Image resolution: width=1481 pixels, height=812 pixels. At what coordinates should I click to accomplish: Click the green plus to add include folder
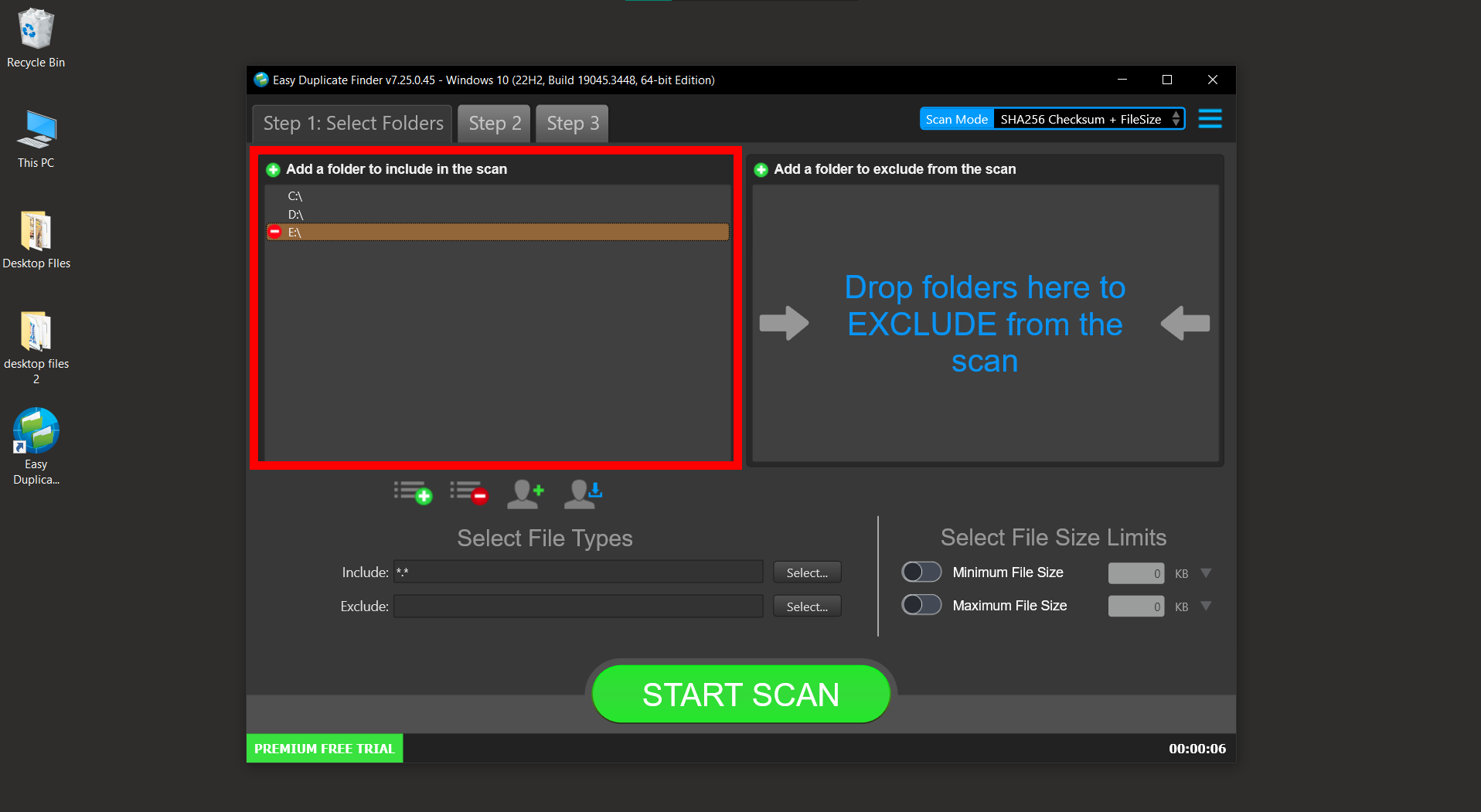273,170
